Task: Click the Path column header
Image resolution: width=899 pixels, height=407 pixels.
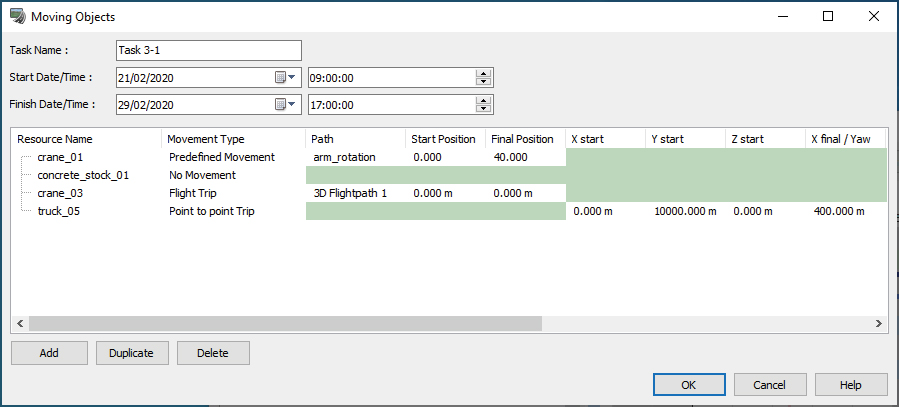Action: click(355, 139)
